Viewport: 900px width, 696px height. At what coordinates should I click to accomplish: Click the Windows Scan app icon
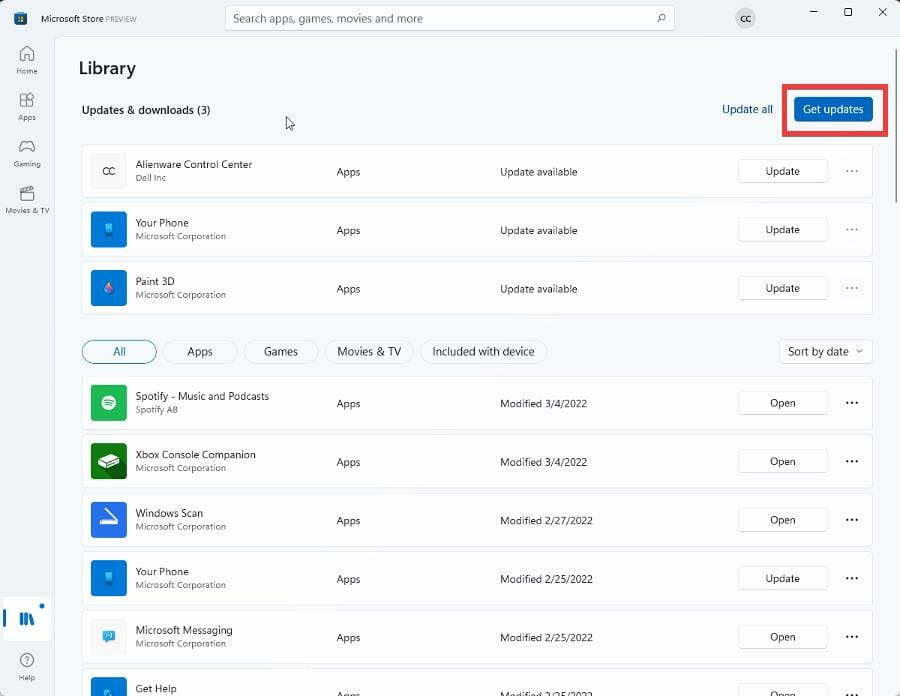pyautogui.click(x=108, y=520)
